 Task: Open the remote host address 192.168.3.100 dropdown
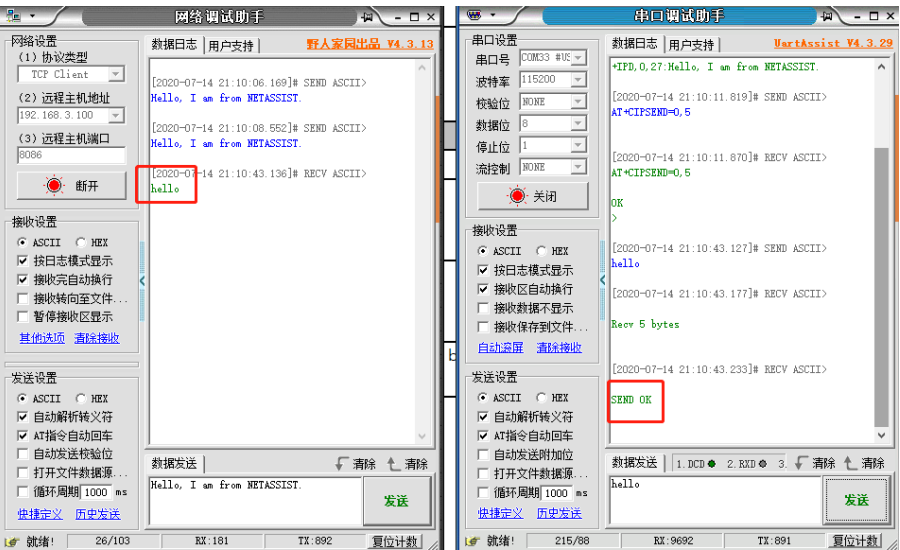click(116, 115)
